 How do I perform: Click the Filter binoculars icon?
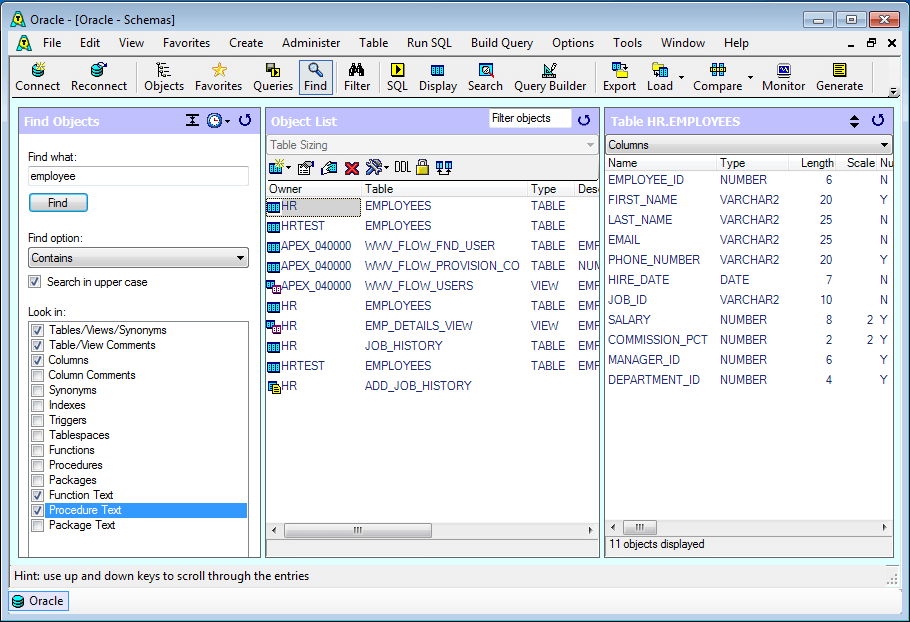click(x=356, y=77)
